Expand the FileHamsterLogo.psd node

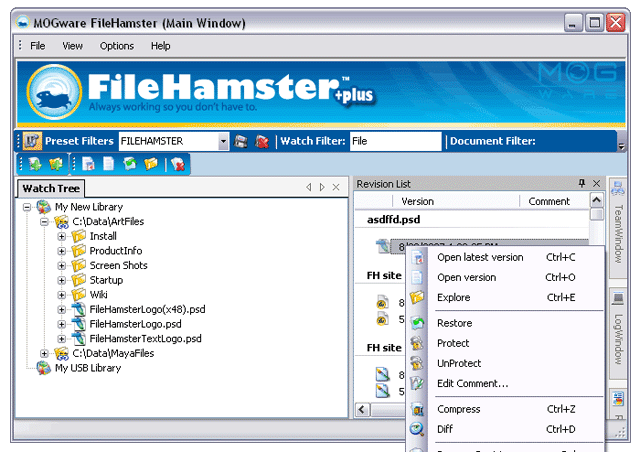[x=62, y=324]
